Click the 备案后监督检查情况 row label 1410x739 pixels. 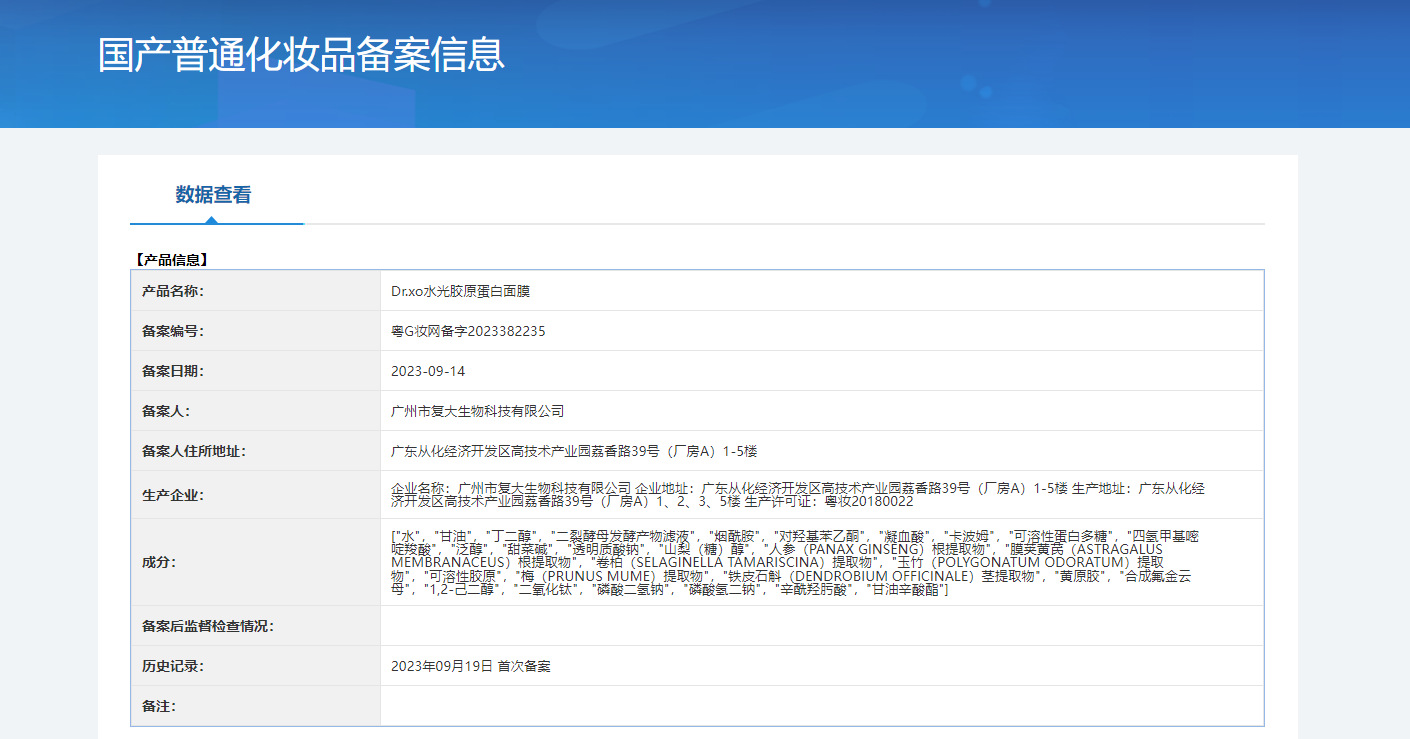(208, 626)
